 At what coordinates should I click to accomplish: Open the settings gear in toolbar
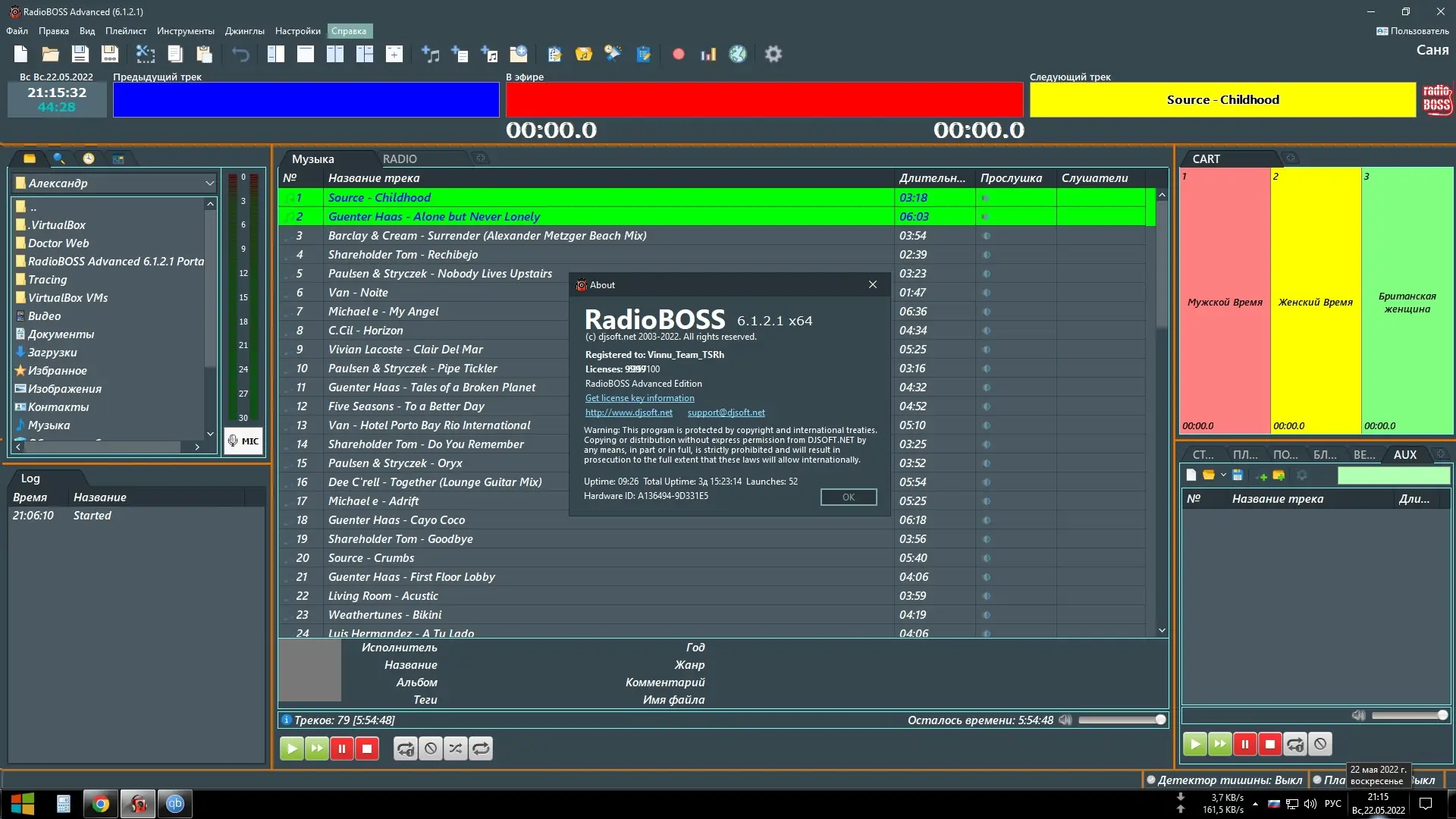773,54
